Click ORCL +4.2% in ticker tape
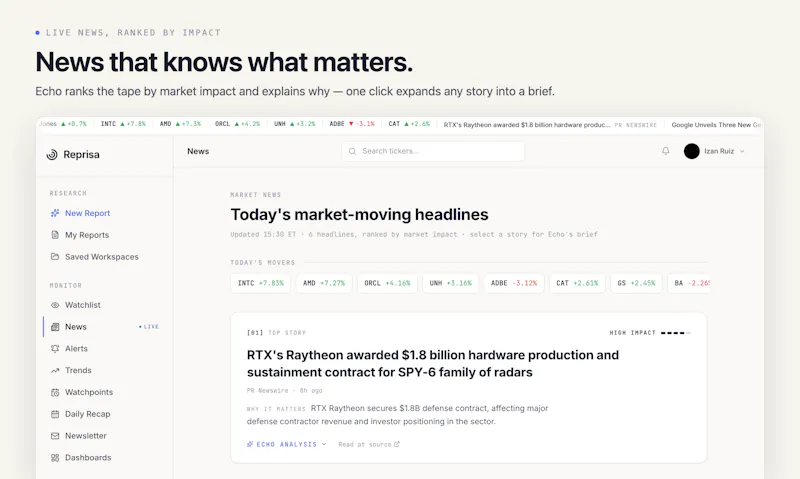Screen dimensions: 800x479 pos(237,124)
